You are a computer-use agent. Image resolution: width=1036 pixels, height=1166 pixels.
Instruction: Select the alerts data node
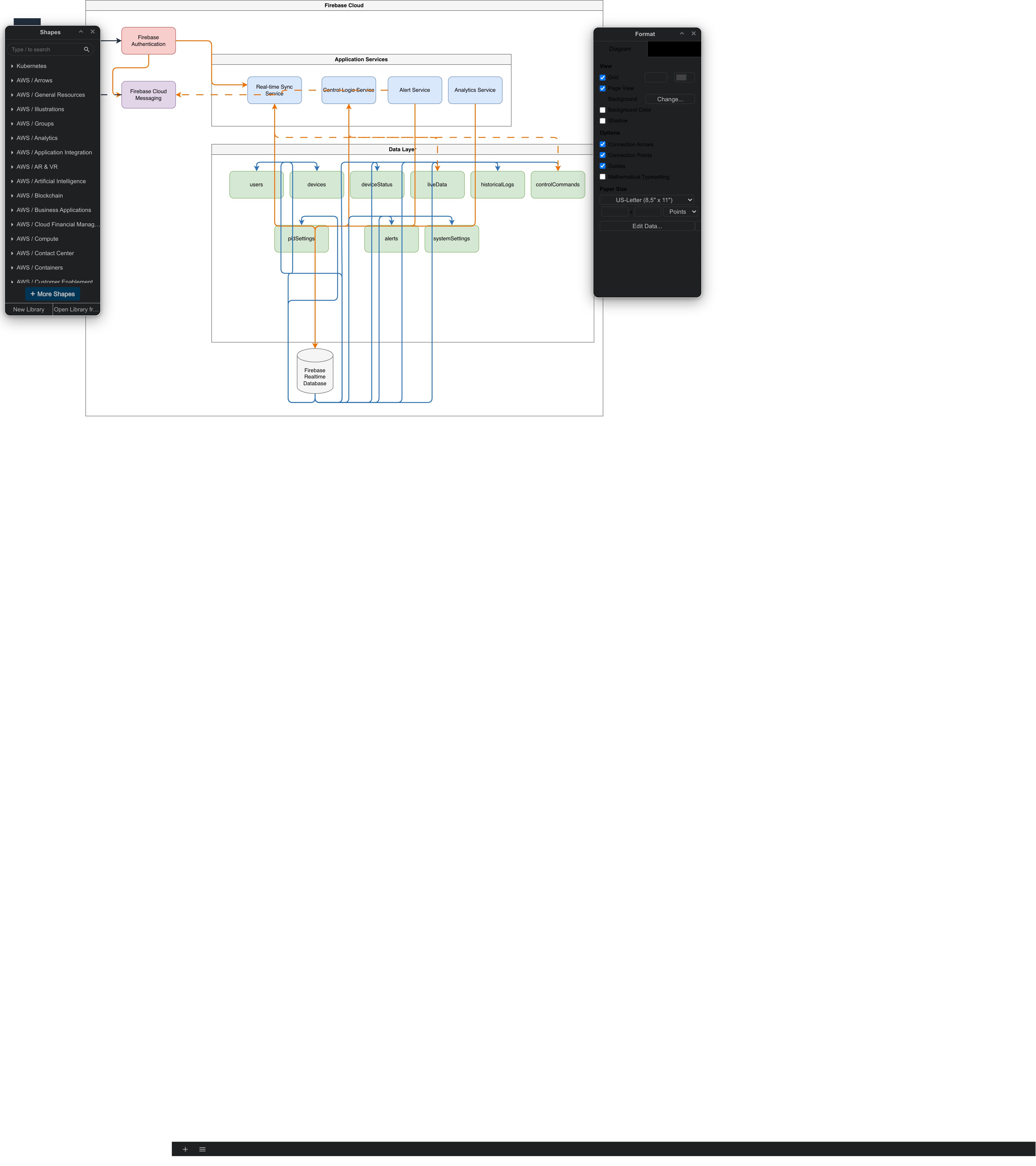(x=392, y=239)
